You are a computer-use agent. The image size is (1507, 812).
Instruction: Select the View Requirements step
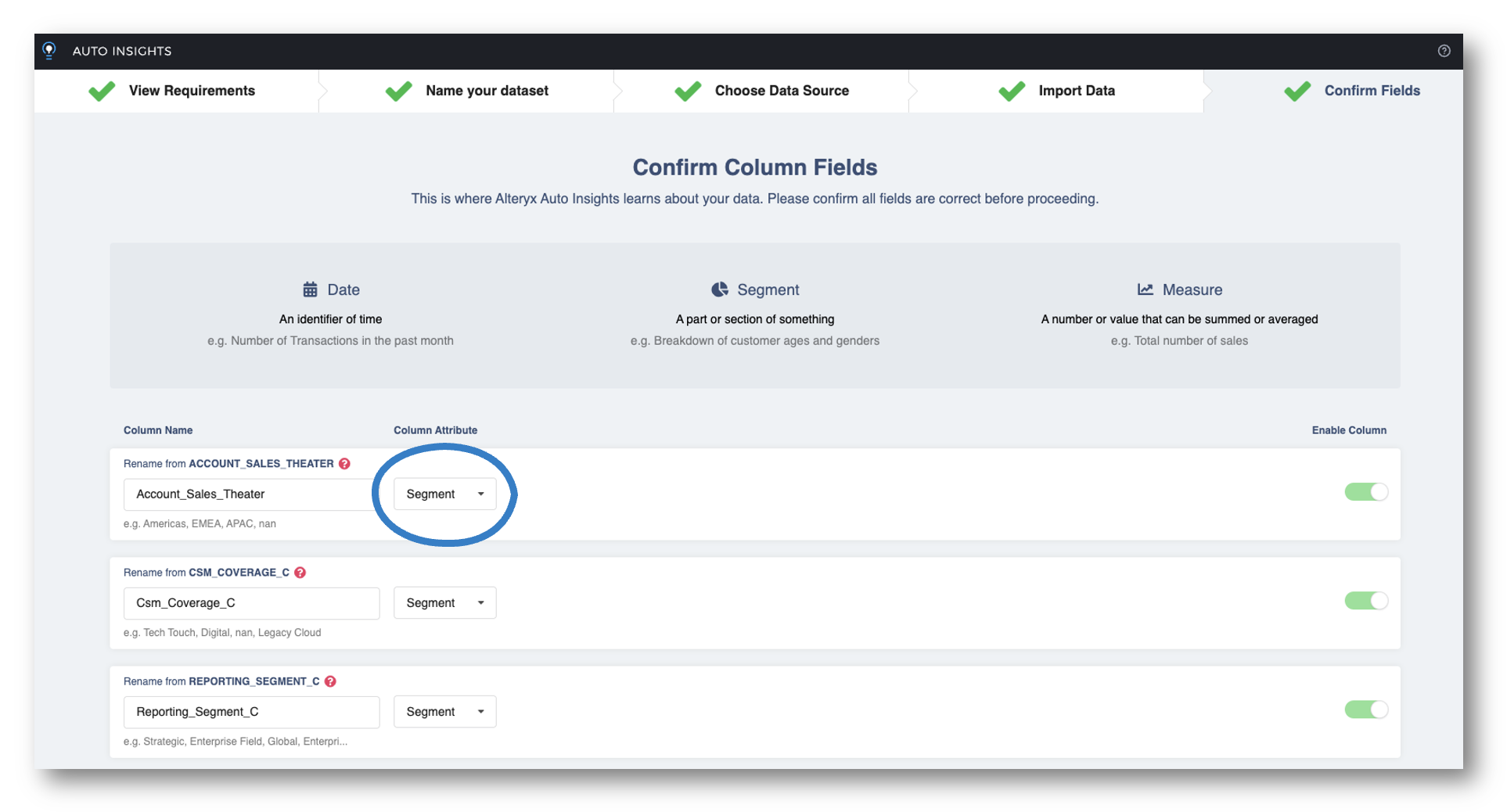point(191,91)
